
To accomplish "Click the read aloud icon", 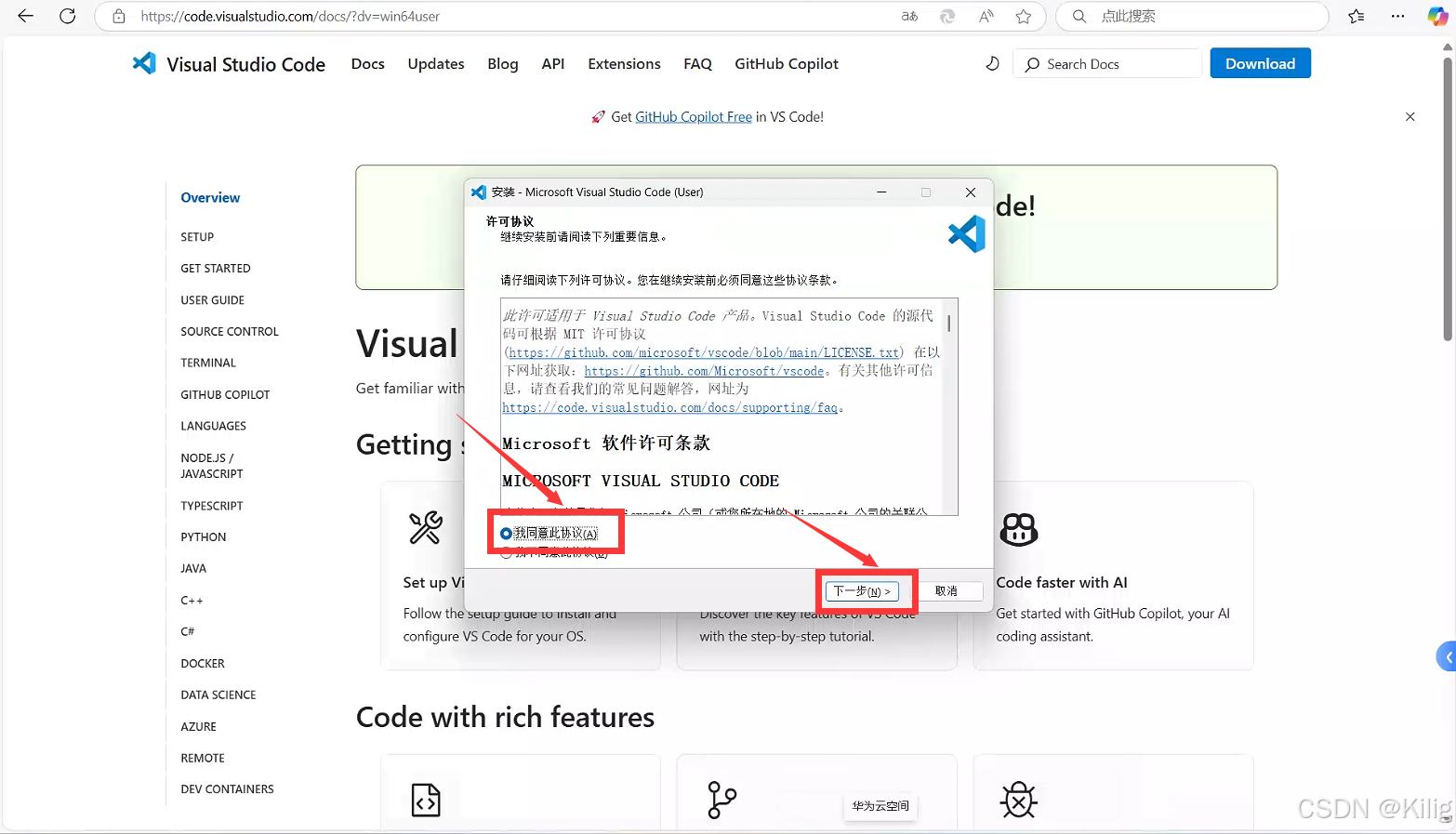I will pyautogui.click(x=986, y=16).
